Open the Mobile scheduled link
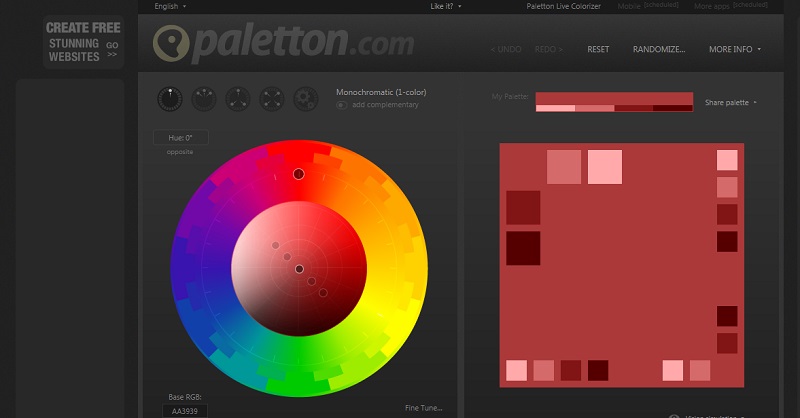Viewport: 800px width, 418px height. pos(648,6)
